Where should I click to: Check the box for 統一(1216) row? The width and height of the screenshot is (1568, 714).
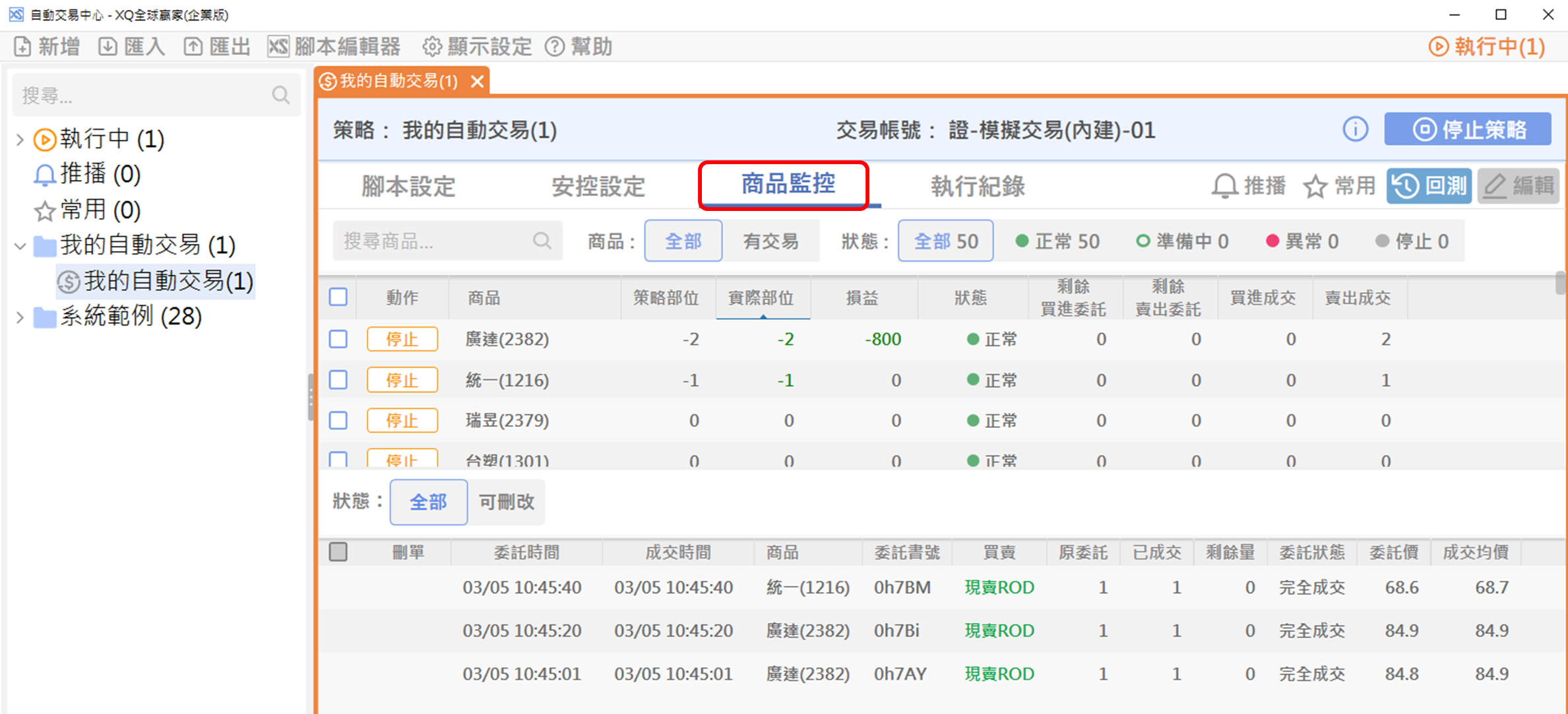[338, 380]
